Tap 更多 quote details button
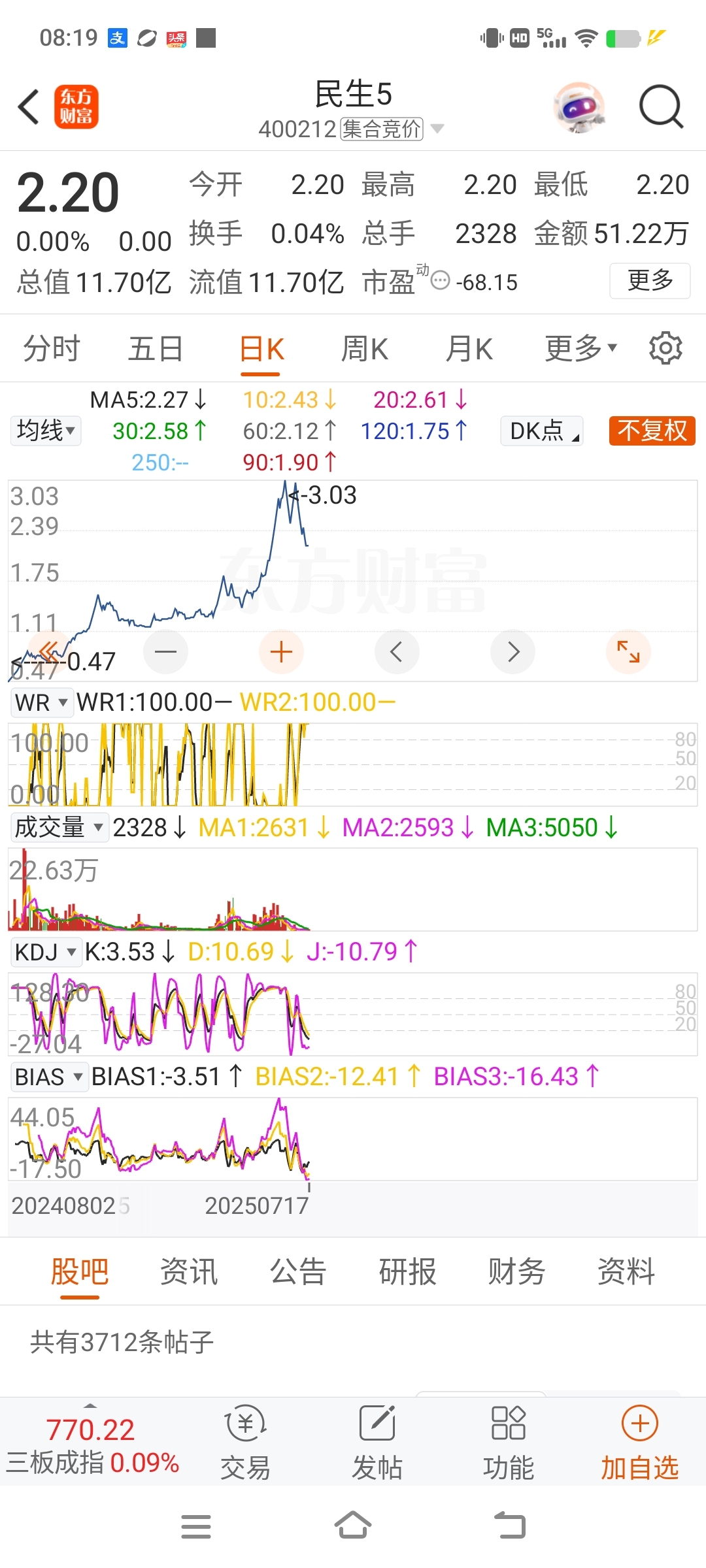The image size is (706, 1568). pyautogui.click(x=650, y=281)
